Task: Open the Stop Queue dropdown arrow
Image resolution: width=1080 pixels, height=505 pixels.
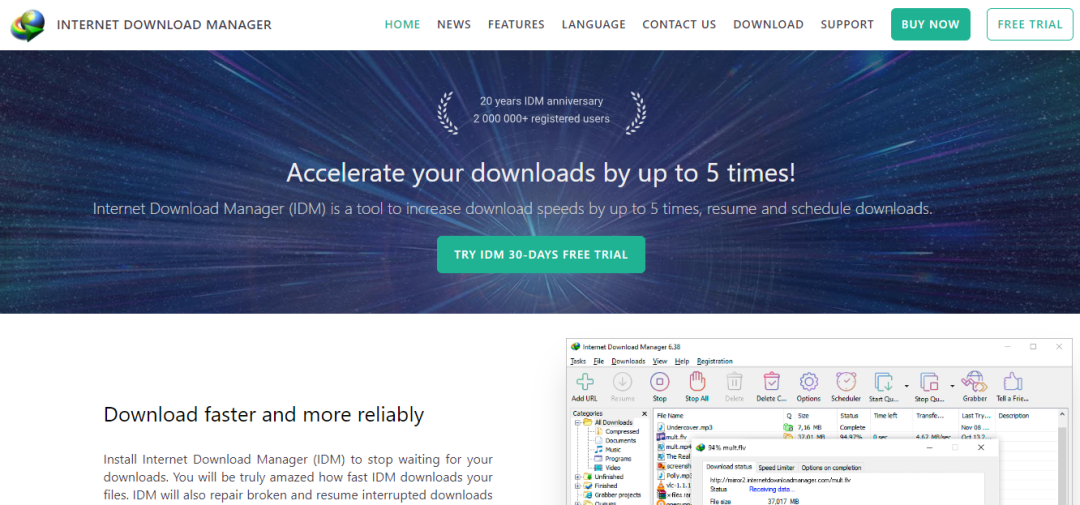Action: point(952,385)
